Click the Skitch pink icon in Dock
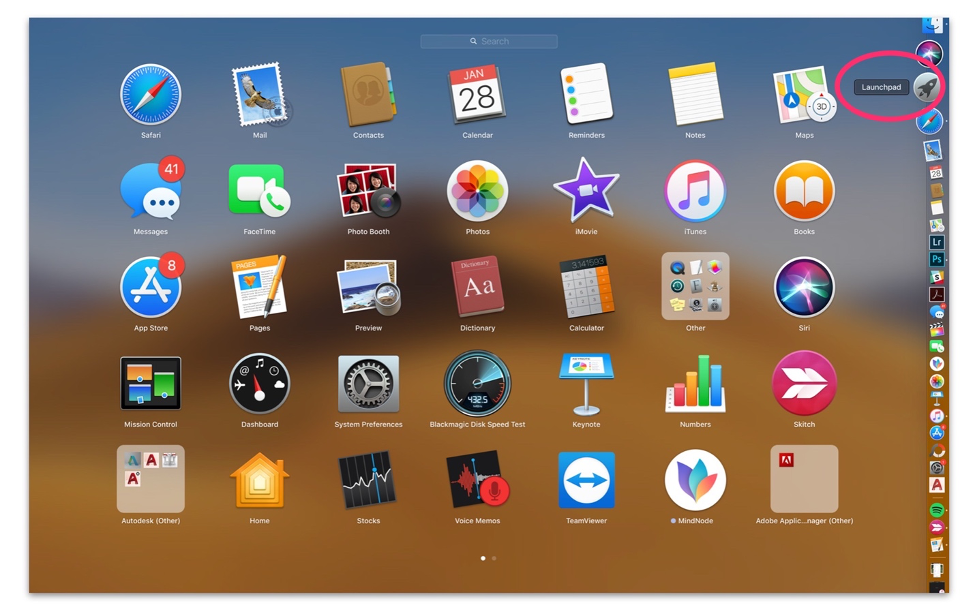 [937, 527]
